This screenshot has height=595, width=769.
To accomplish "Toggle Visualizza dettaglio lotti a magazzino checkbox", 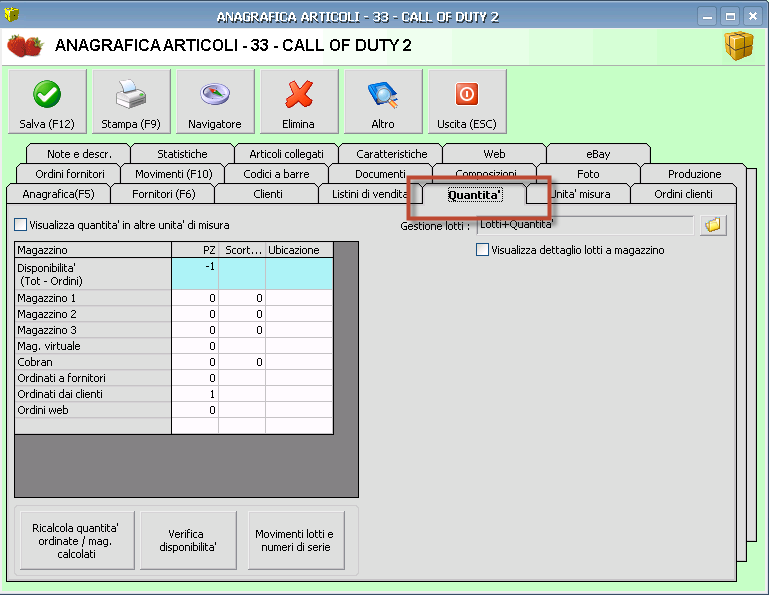I will tap(483, 250).
